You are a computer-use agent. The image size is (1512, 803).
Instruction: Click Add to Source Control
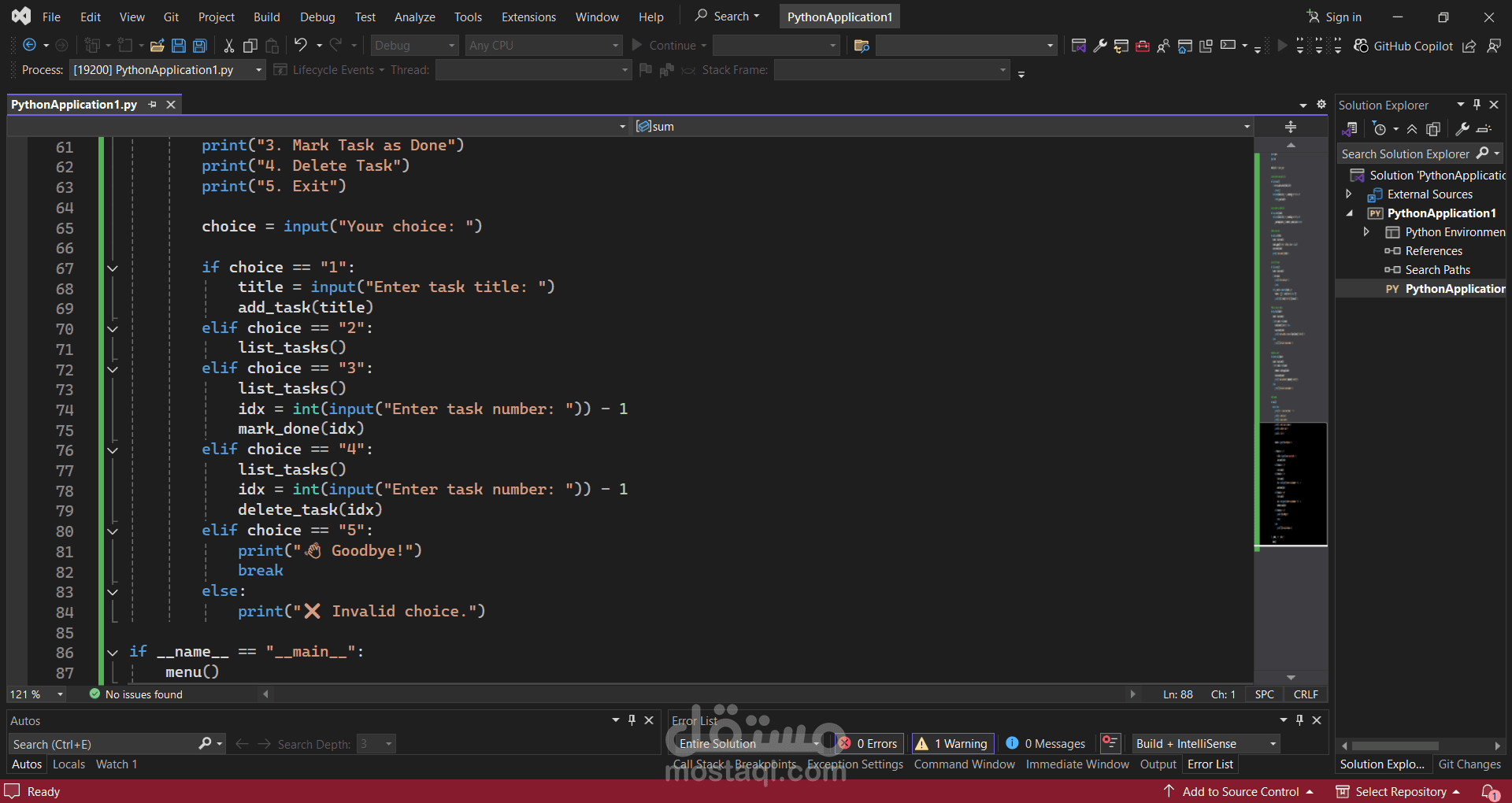1240,791
